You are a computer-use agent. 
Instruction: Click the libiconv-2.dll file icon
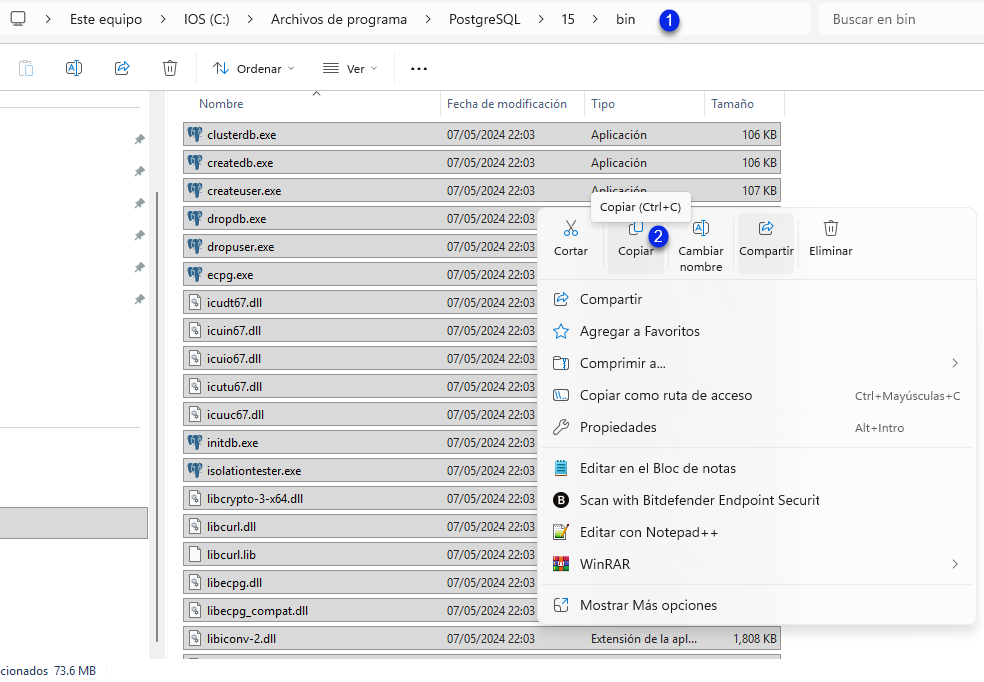tap(195, 639)
